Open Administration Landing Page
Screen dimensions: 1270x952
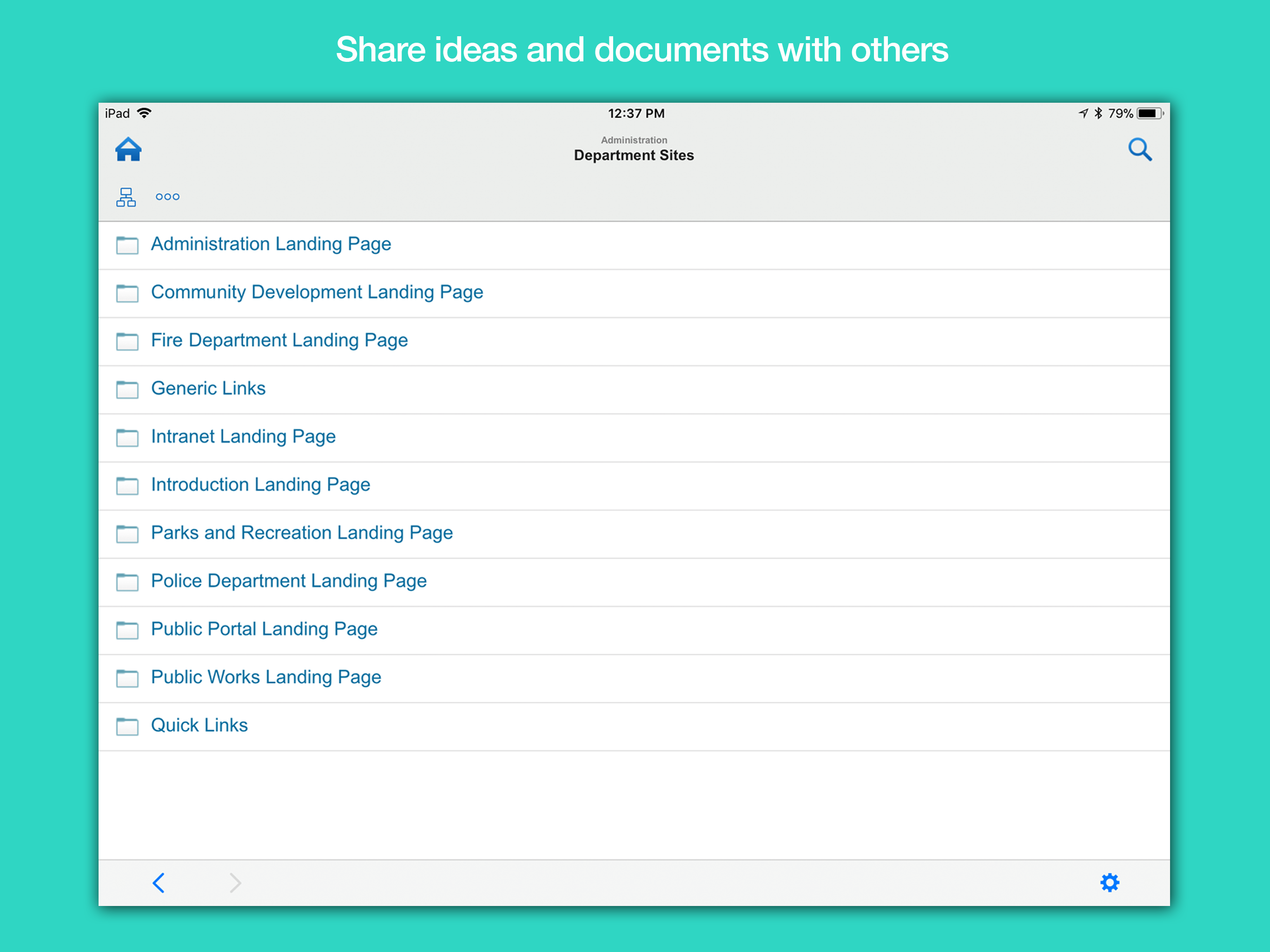(271, 244)
